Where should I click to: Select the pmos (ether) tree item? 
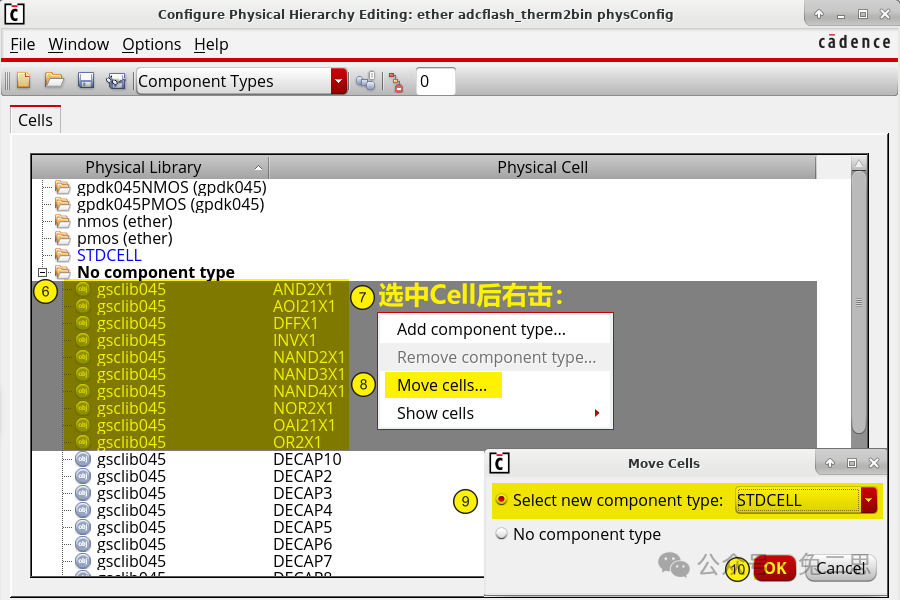tap(125, 238)
